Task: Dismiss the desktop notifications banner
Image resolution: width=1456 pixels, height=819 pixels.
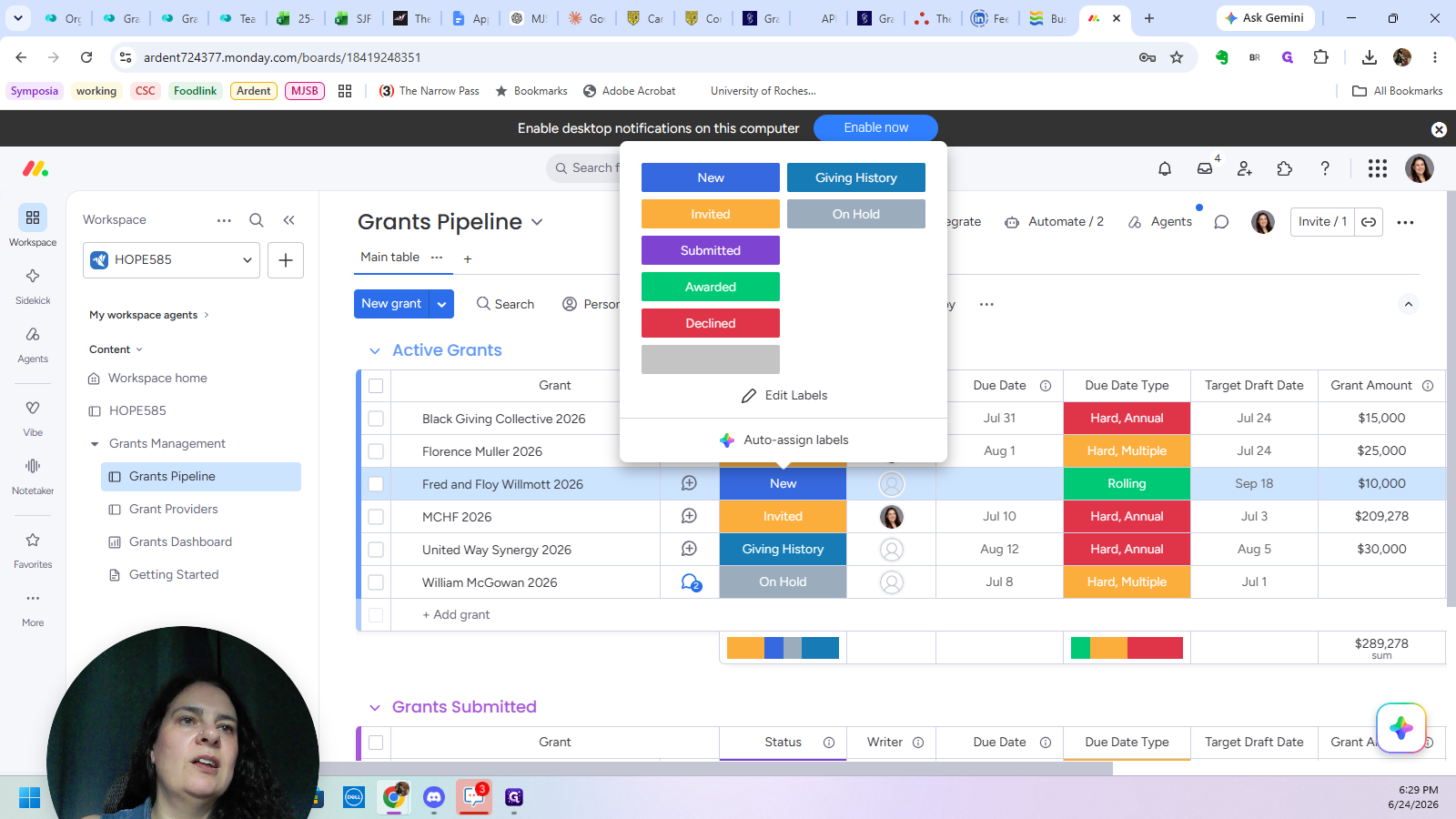Action: click(1439, 129)
